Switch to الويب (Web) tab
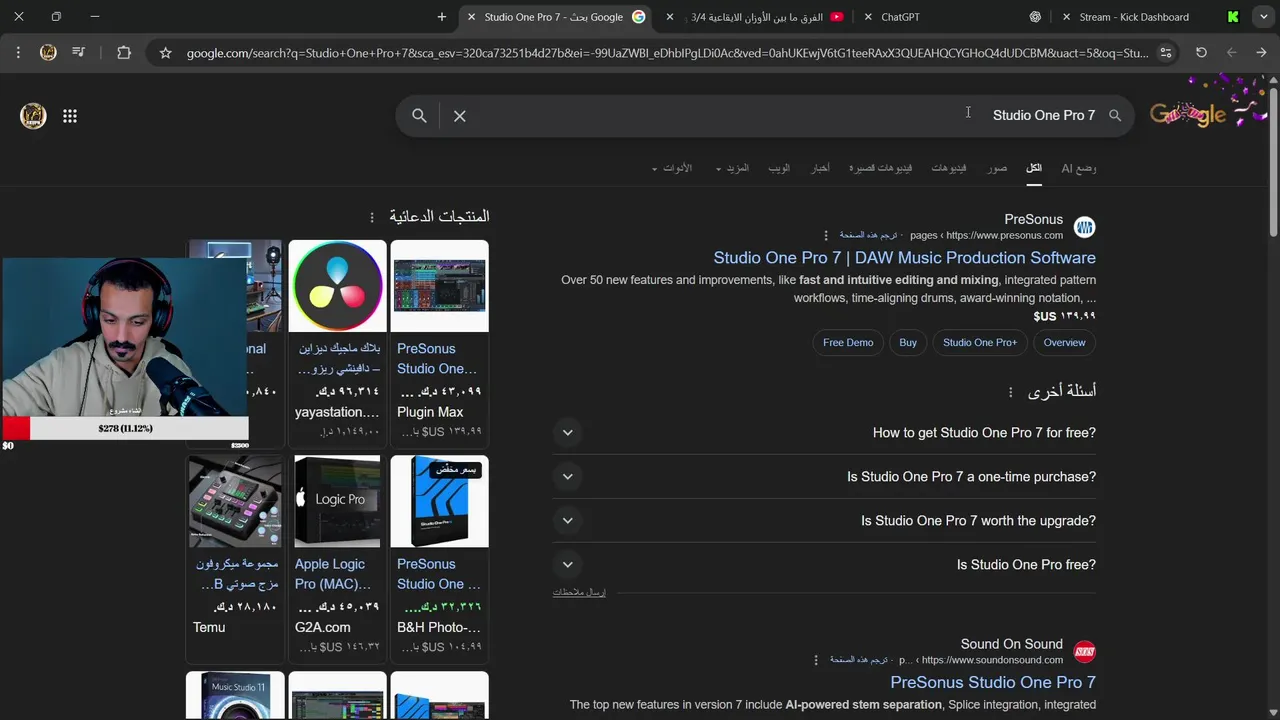Image resolution: width=1280 pixels, height=720 pixels. tap(779, 168)
